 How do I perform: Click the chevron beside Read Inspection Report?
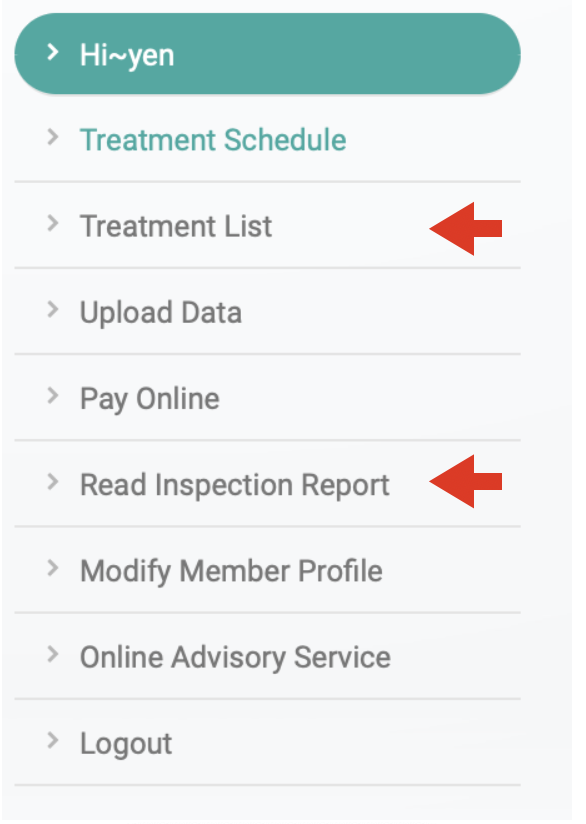click(x=53, y=482)
